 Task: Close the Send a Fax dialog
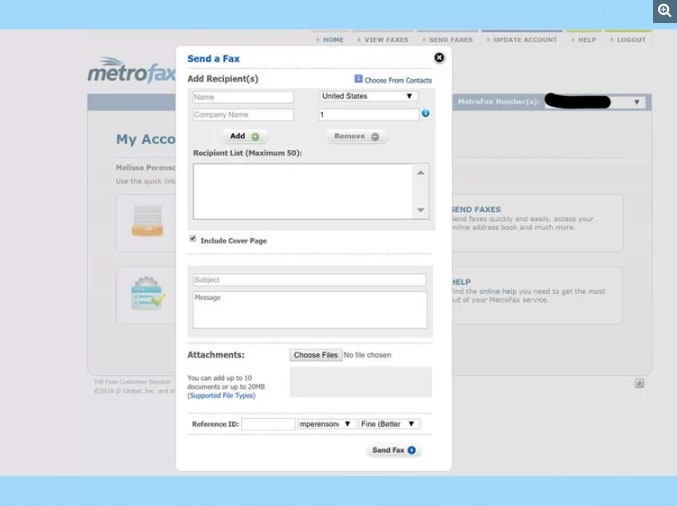[x=439, y=57]
